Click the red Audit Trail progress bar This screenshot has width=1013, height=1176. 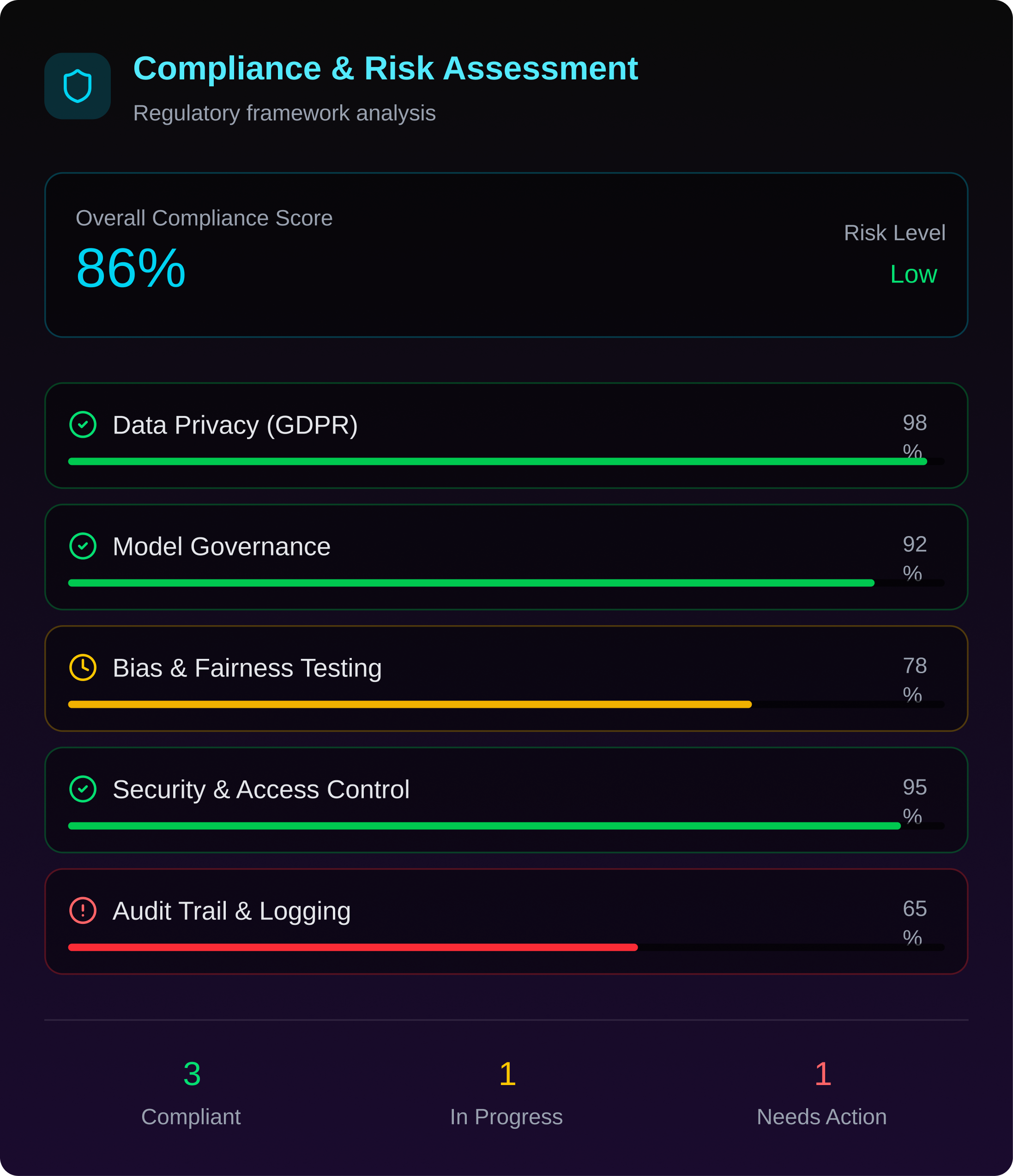coord(352,947)
